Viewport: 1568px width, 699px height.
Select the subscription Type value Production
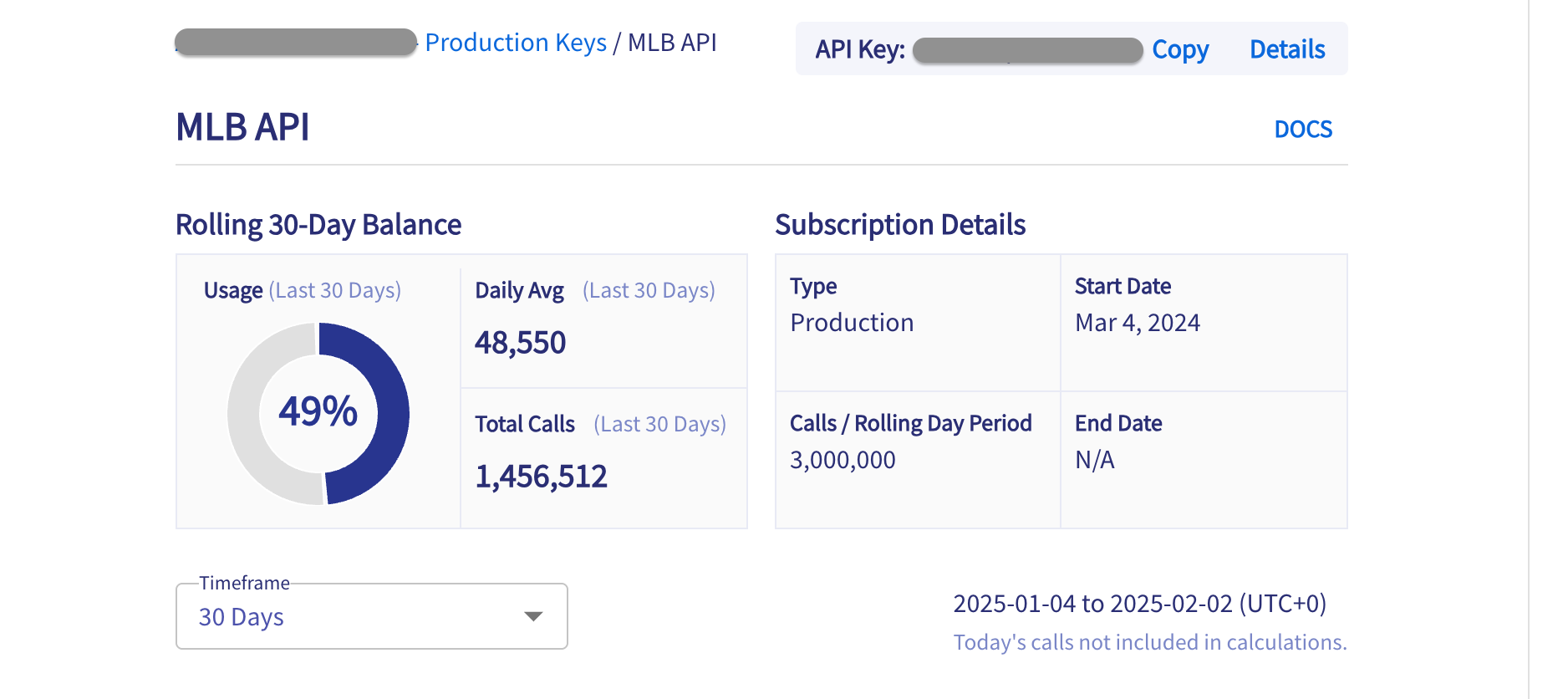tap(852, 323)
